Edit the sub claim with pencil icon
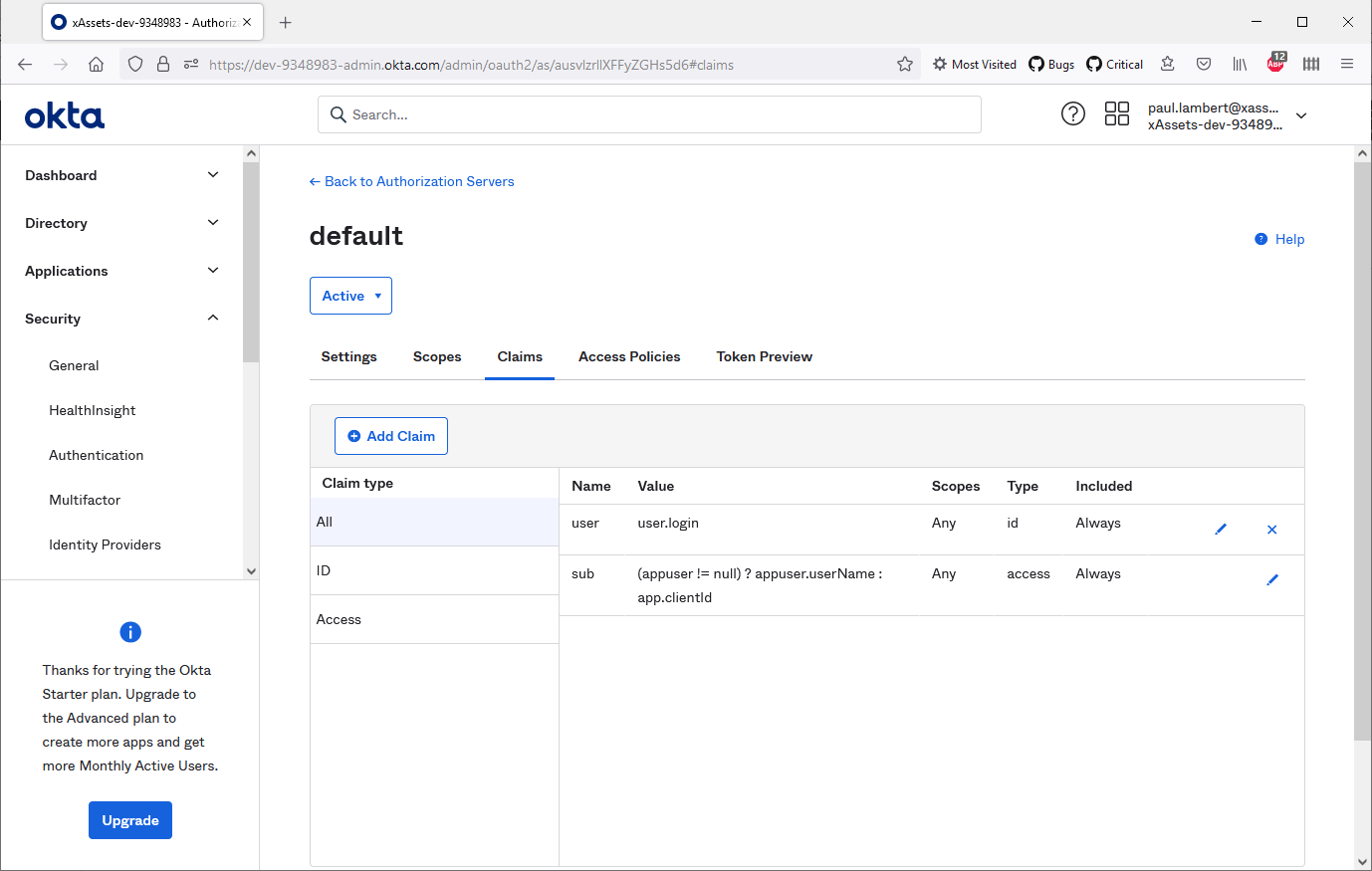The width and height of the screenshot is (1372, 871). click(1271, 578)
